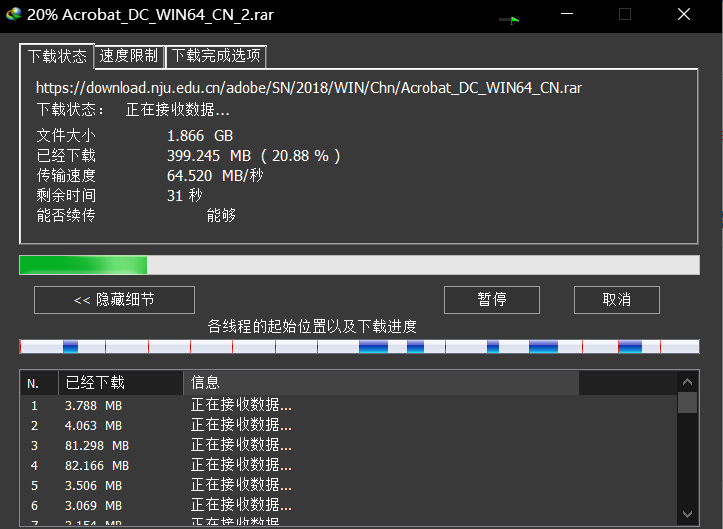723x529 pixels.
Task: Select thread row 6 with 3.069 MB
Action: coord(349,505)
